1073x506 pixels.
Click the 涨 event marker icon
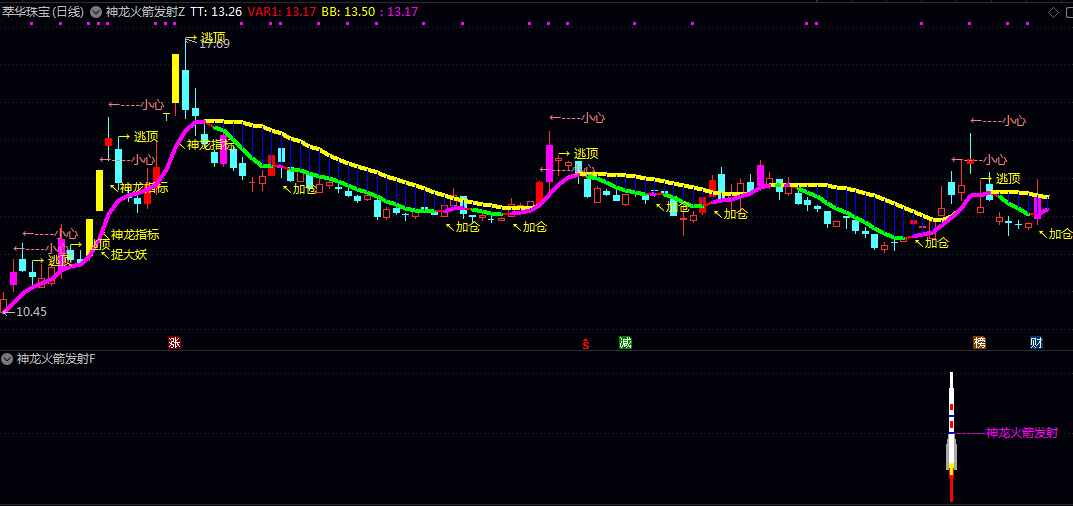pos(174,343)
